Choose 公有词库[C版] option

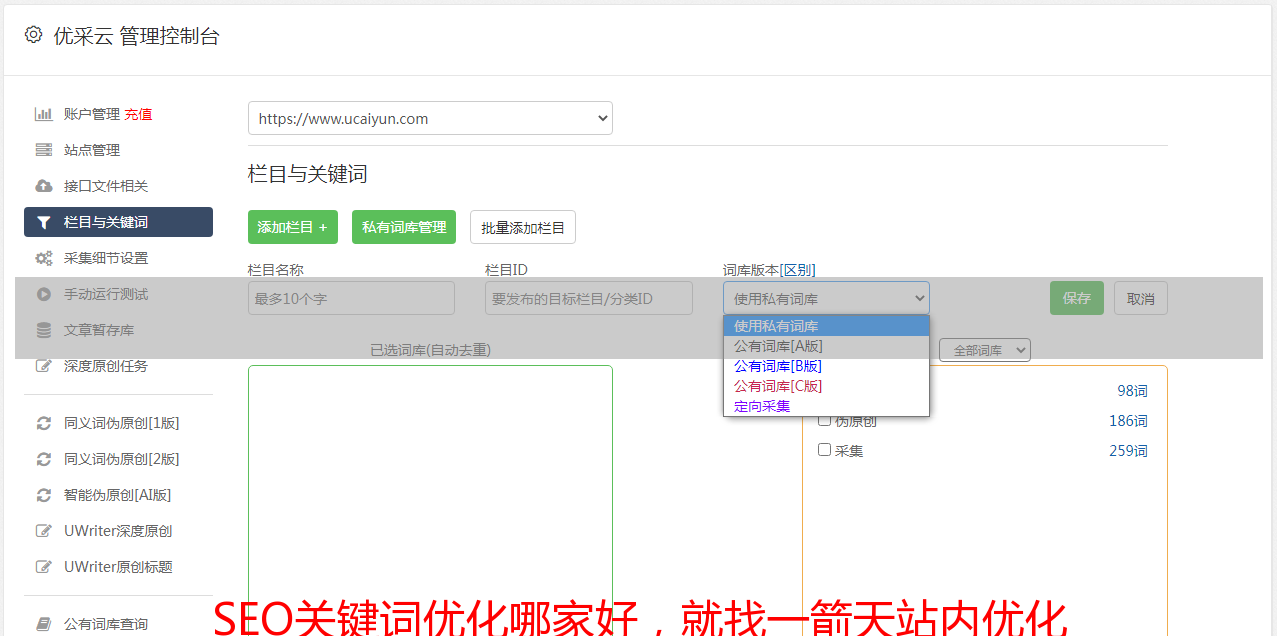pos(826,386)
